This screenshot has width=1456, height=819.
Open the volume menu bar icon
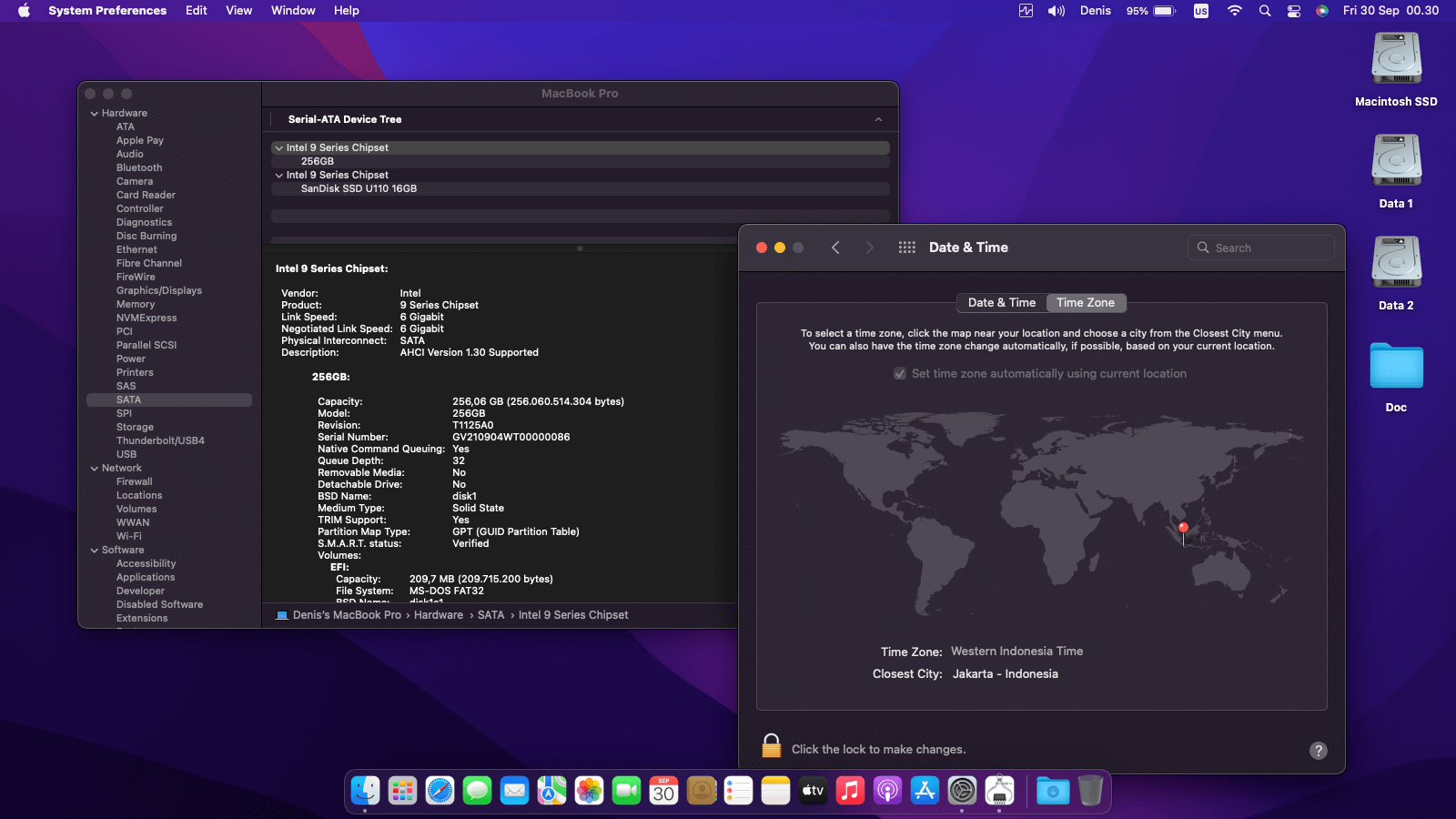tap(1056, 11)
